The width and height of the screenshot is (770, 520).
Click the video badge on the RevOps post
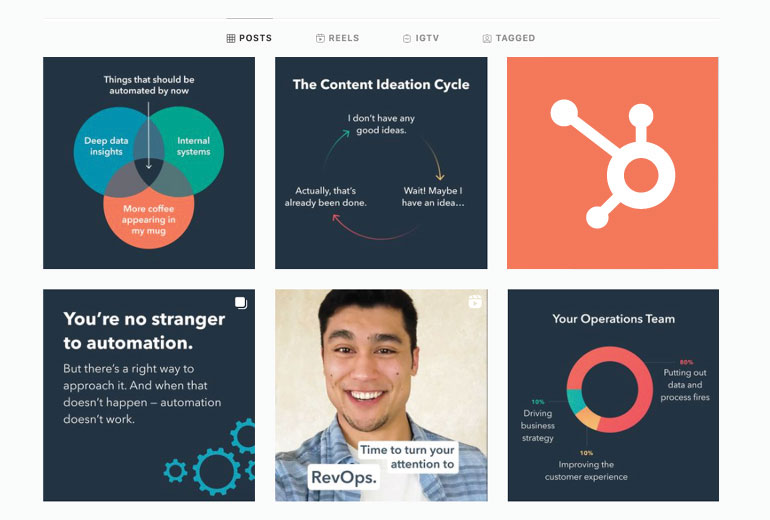point(474,302)
